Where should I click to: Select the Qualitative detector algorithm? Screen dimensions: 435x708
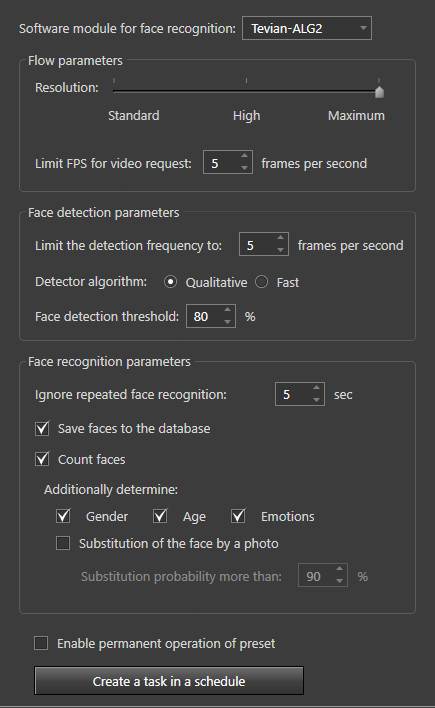(170, 282)
